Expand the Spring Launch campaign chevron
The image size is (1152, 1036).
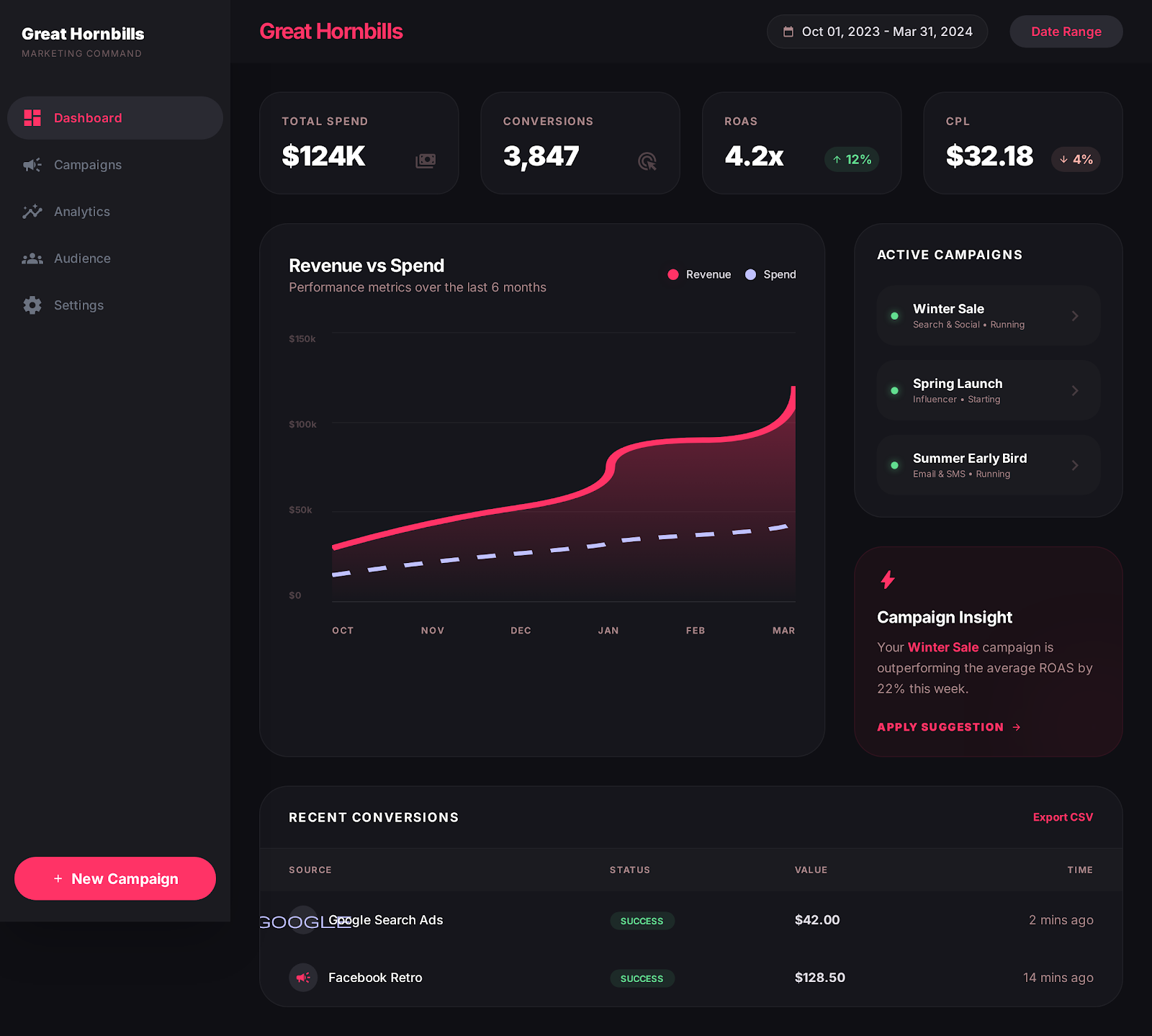(1075, 391)
